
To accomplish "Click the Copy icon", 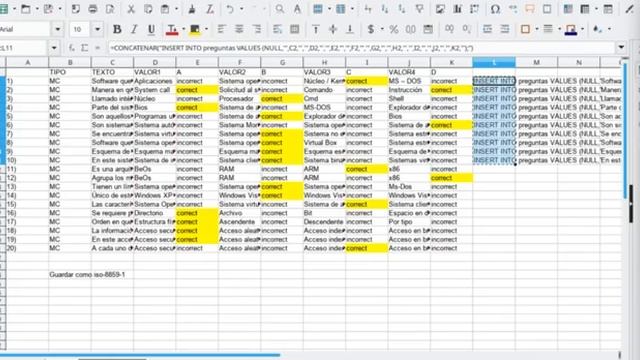I will [x=148, y=9].
